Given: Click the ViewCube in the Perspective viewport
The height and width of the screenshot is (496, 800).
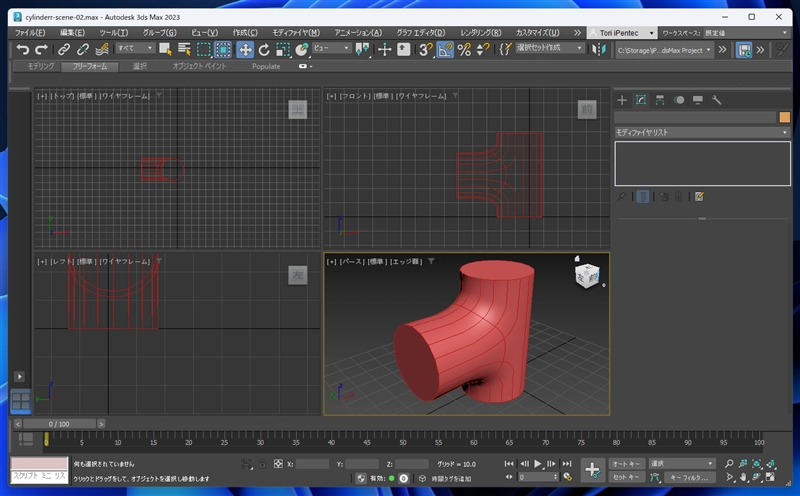Looking at the screenshot, I should coord(586,276).
